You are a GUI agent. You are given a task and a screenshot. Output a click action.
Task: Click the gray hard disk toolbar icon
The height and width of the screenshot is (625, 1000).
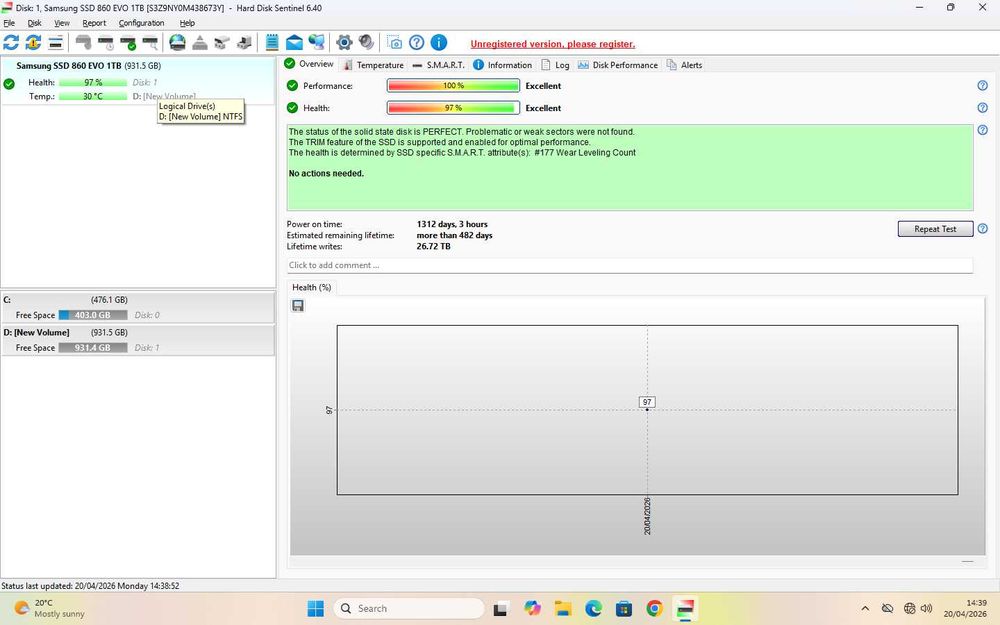tap(84, 43)
